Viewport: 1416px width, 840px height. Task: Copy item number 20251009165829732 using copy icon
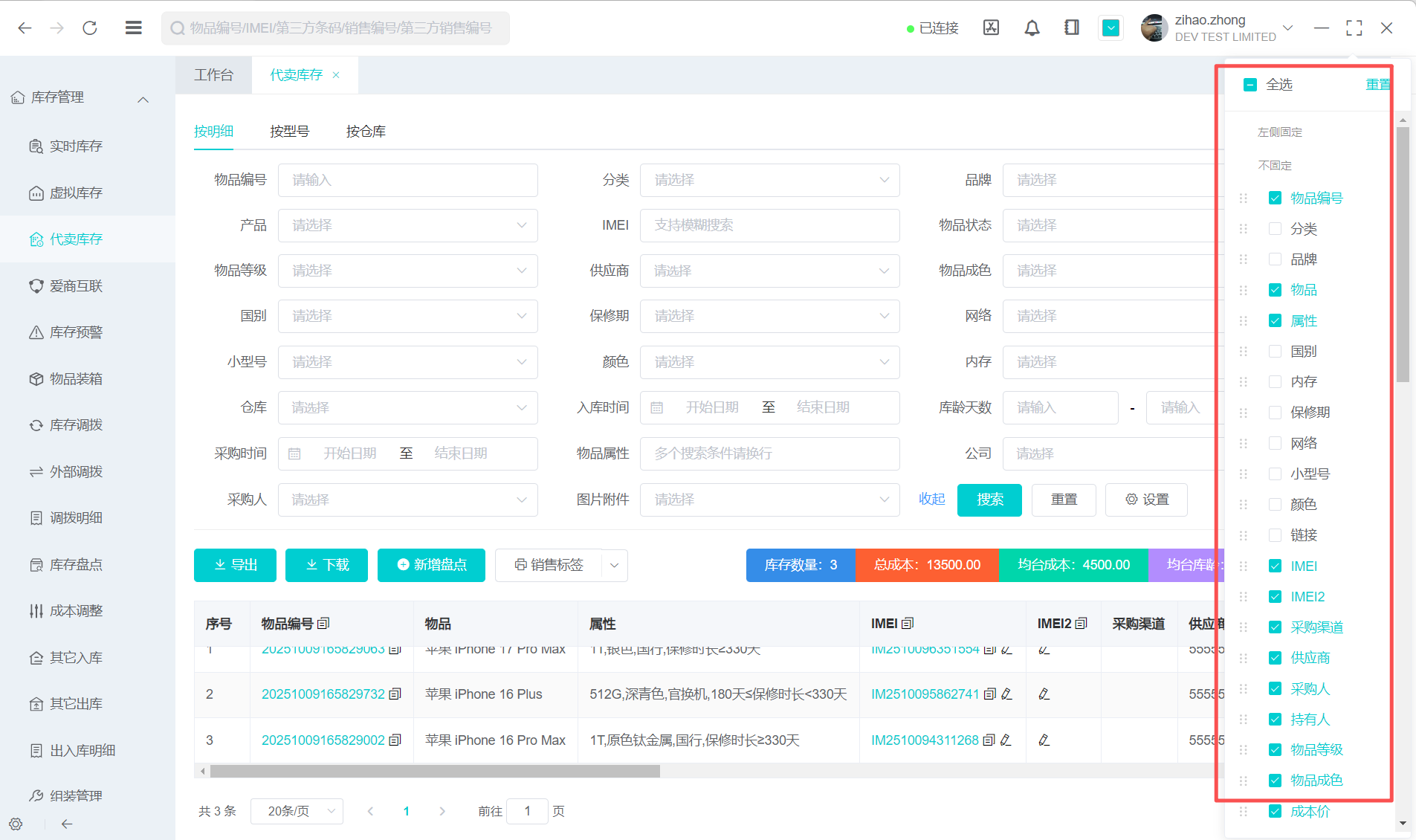point(395,694)
